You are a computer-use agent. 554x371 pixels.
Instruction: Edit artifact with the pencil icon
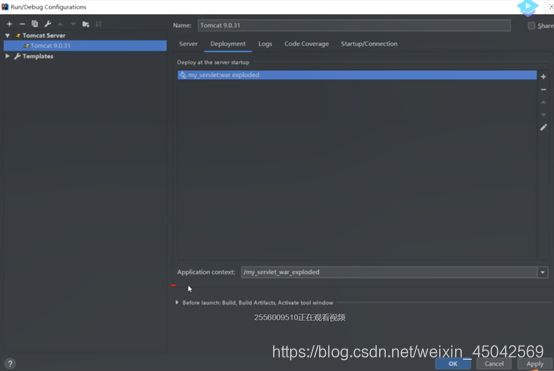[x=543, y=127]
